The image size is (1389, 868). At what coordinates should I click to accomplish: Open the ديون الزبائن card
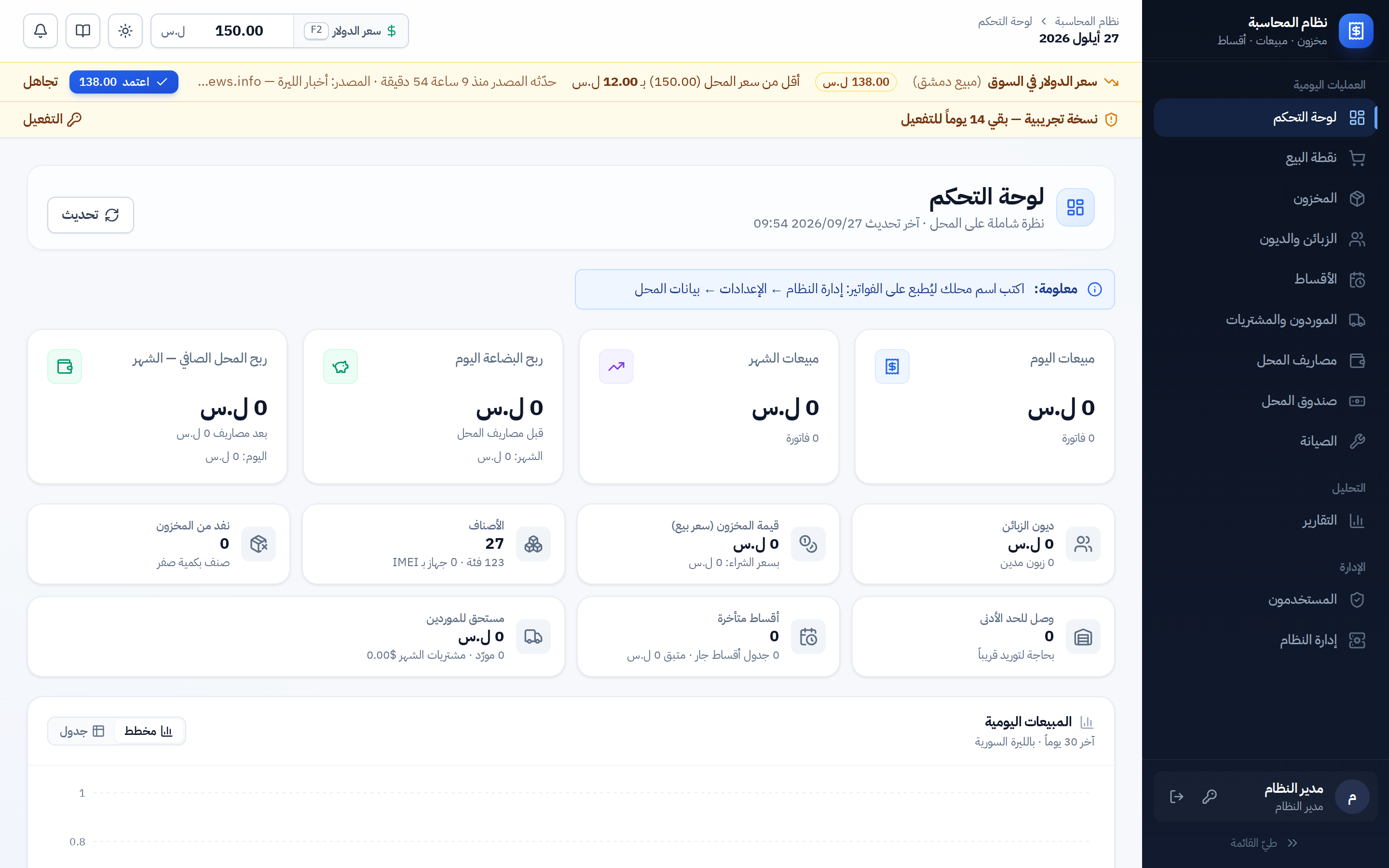click(983, 544)
